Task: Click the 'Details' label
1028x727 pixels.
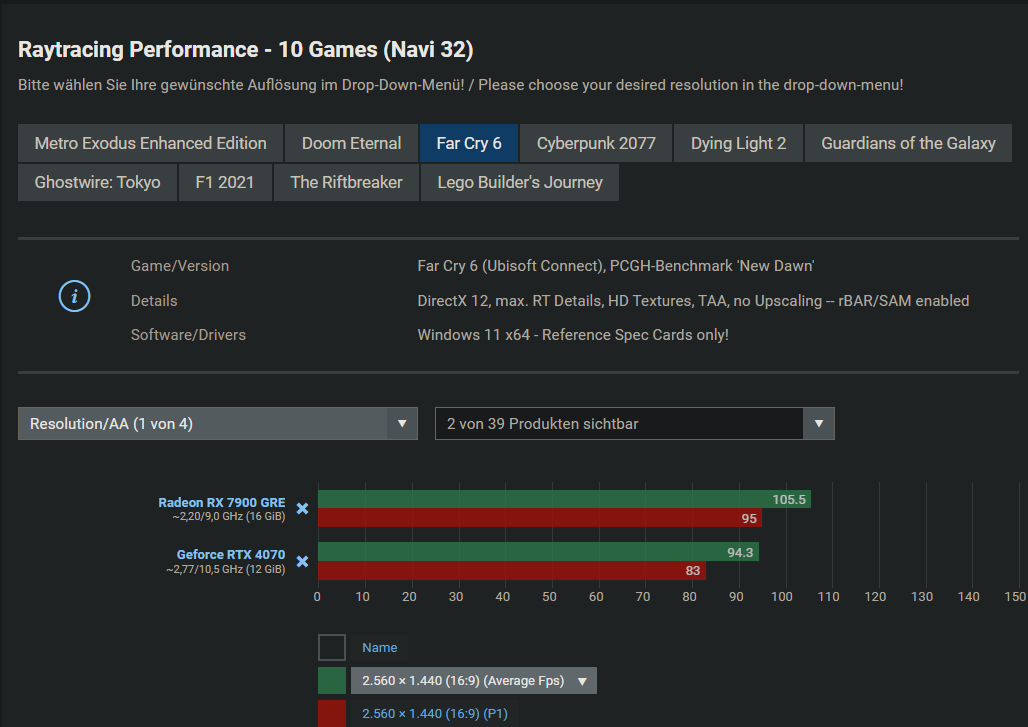Action: tap(154, 300)
